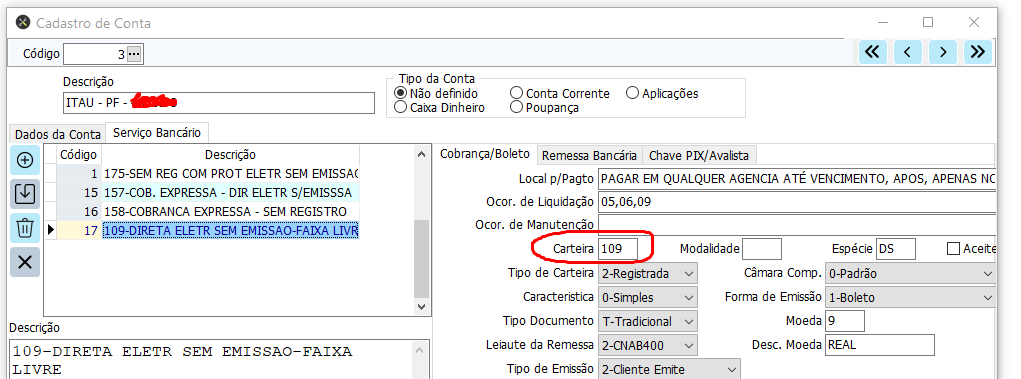The height and width of the screenshot is (379, 1021).
Task: Click the grid Código column header
Action: [79, 155]
